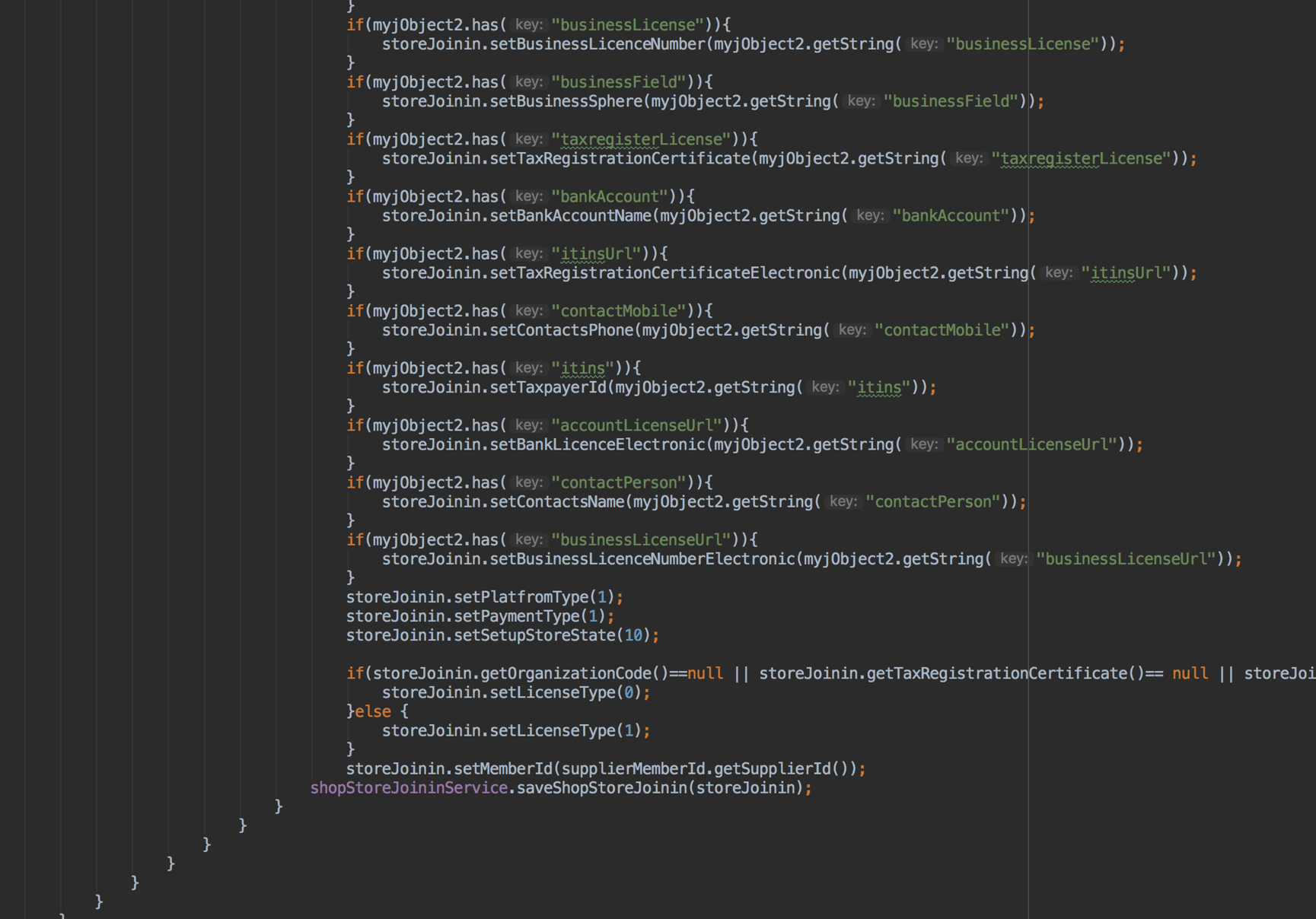The image size is (1316, 919).
Task: Click setContactsPhone method name
Action: (562, 330)
